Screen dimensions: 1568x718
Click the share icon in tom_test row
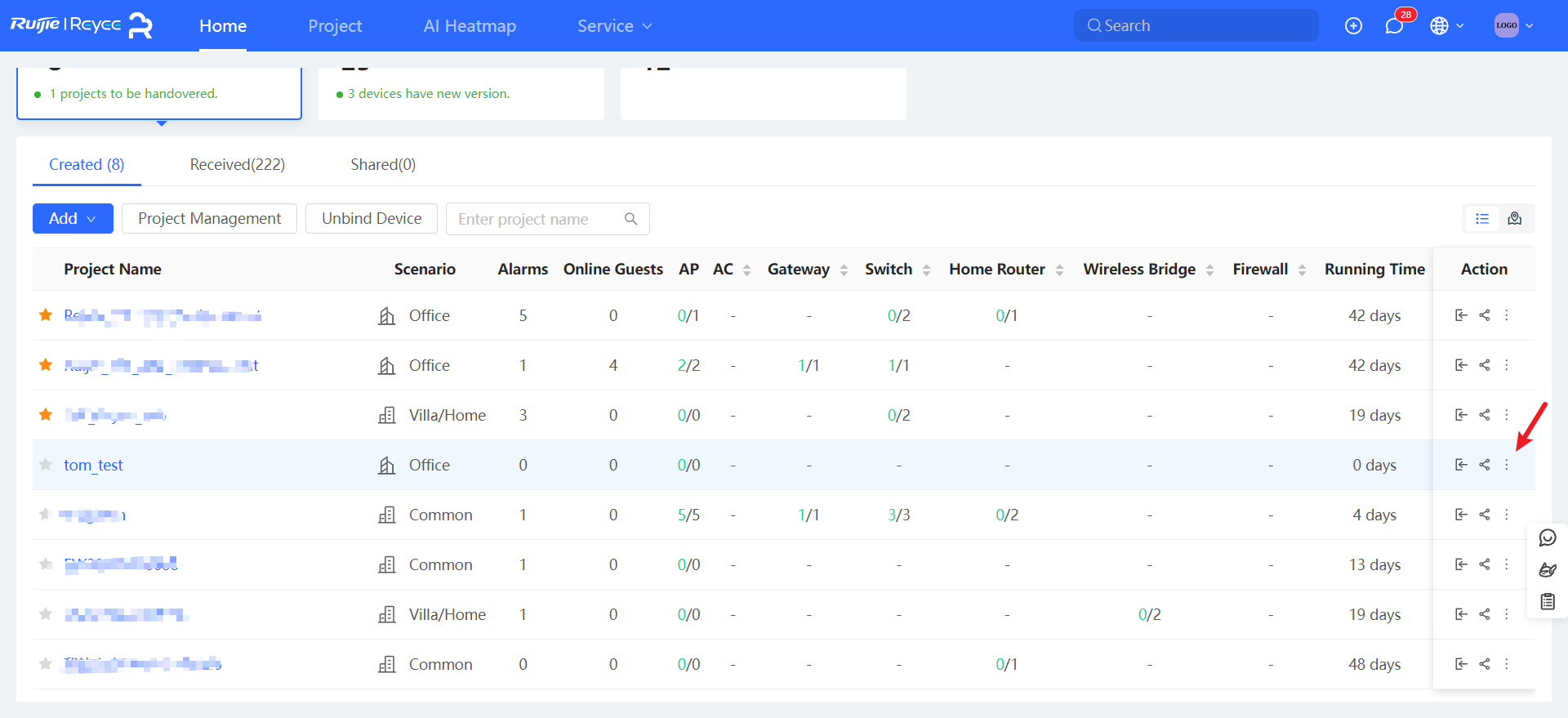(x=1485, y=465)
